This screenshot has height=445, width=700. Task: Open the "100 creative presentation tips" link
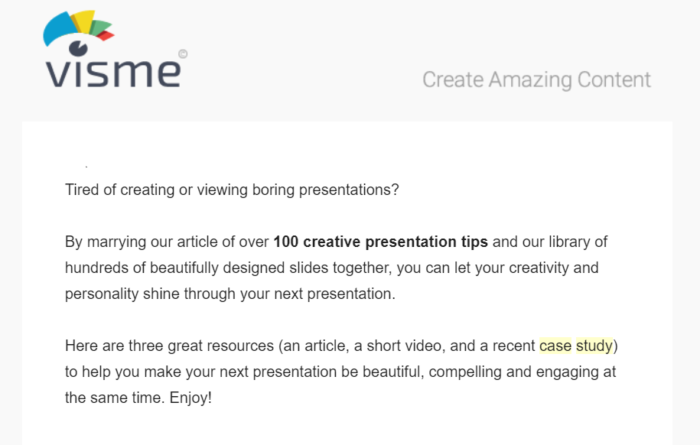pos(380,242)
